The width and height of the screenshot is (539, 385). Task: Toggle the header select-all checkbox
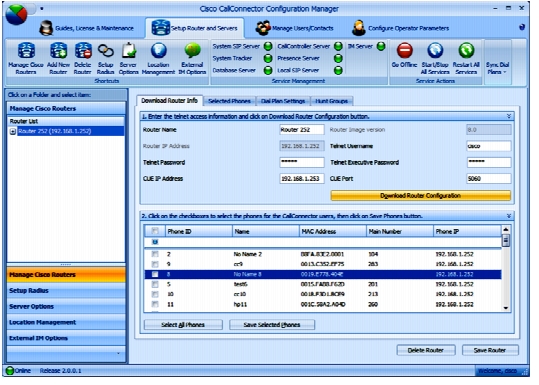155,231
